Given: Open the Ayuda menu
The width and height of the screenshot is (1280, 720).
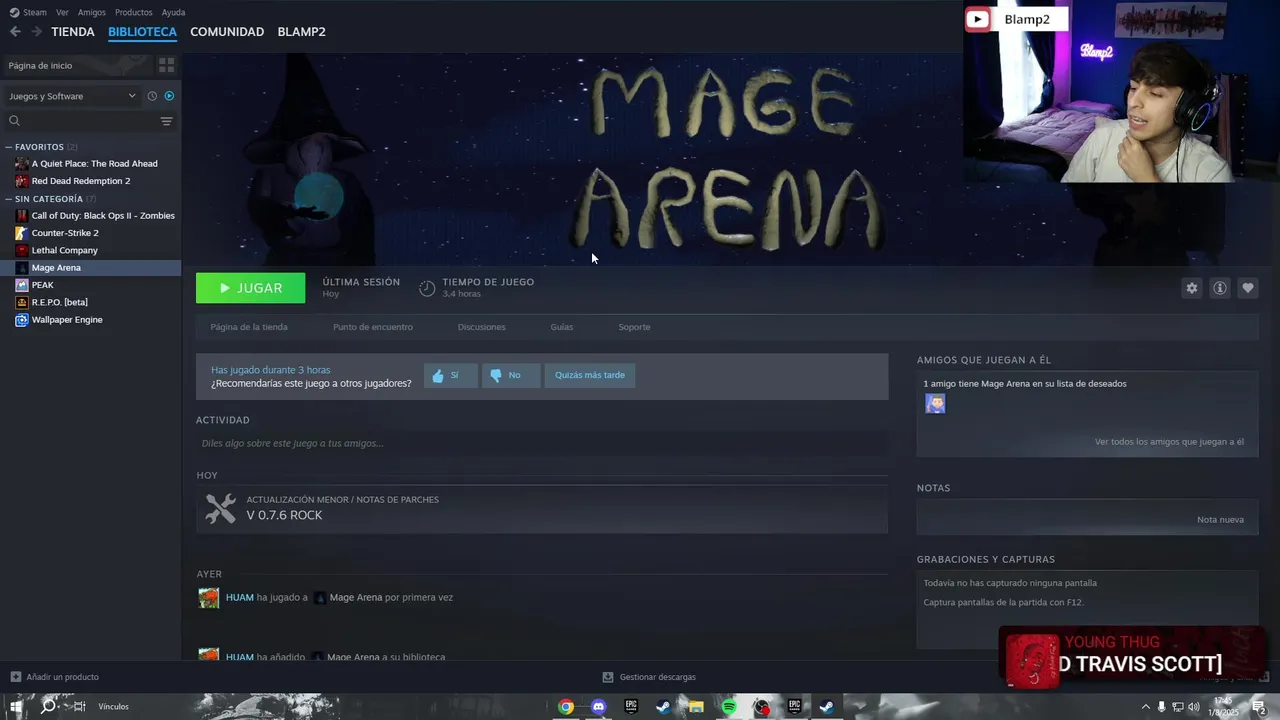Looking at the screenshot, I should click(x=174, y=12).
